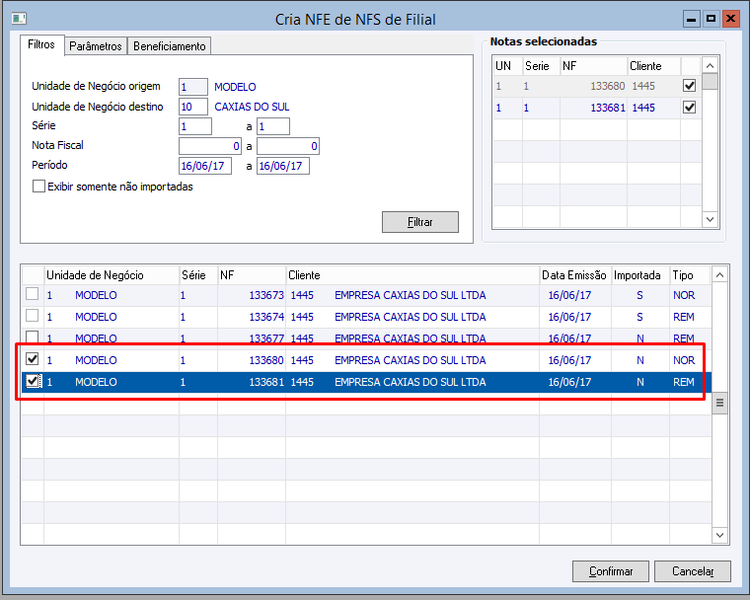Click the Período start date field
This screenshot has height=600, width=750.
pos(205,166)
